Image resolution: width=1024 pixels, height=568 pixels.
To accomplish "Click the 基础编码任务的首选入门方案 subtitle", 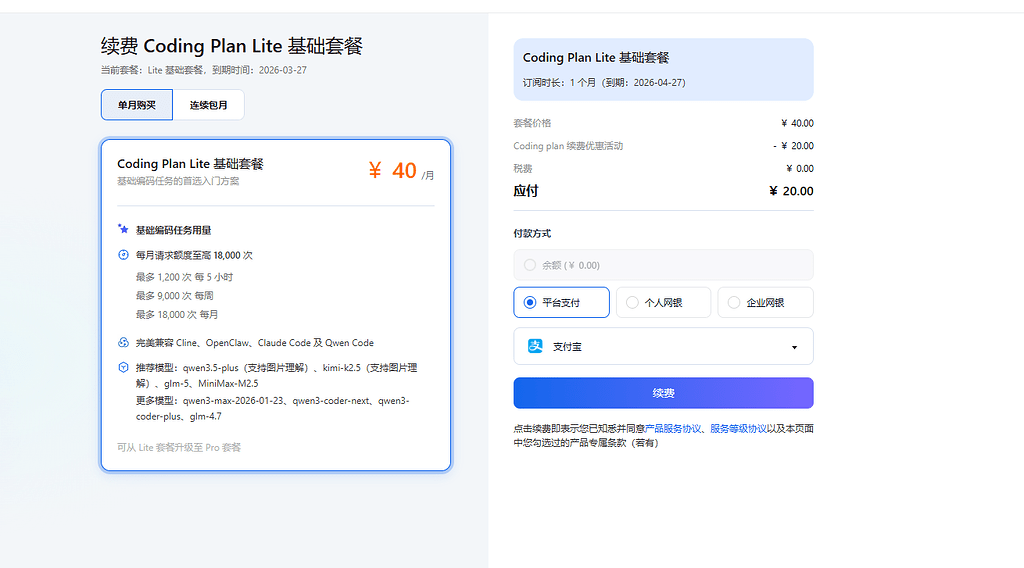I will [x=178, y=181].
